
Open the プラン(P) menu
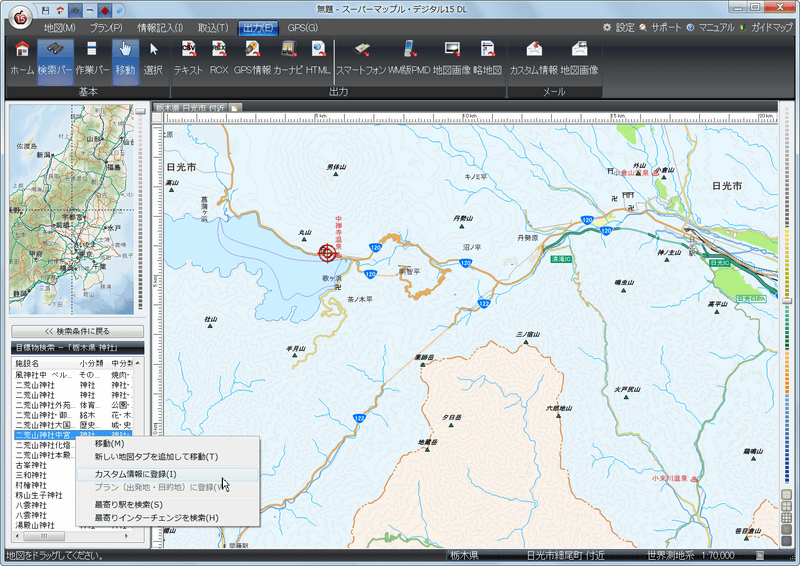(106, 28)
